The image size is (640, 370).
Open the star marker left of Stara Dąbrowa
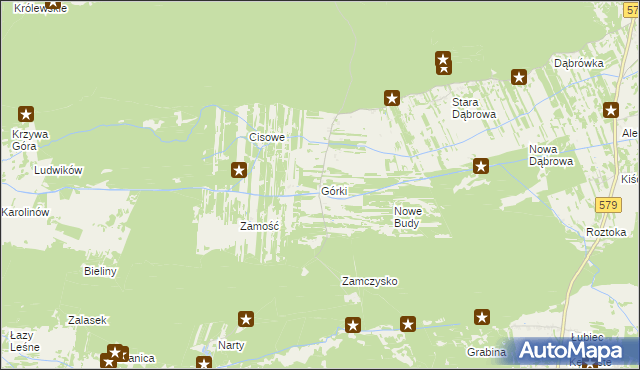click(392, 98)
